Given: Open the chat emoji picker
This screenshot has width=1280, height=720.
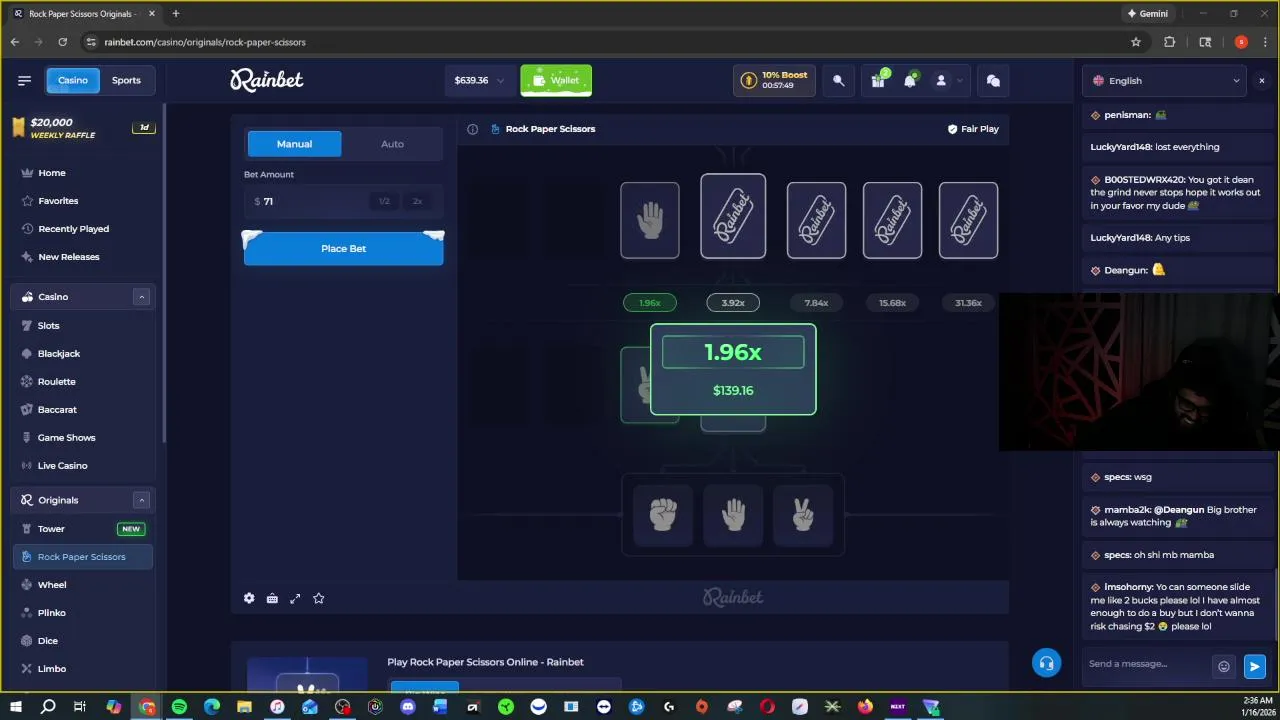Looking at the screenshot, I should [x=1223, y=666].
